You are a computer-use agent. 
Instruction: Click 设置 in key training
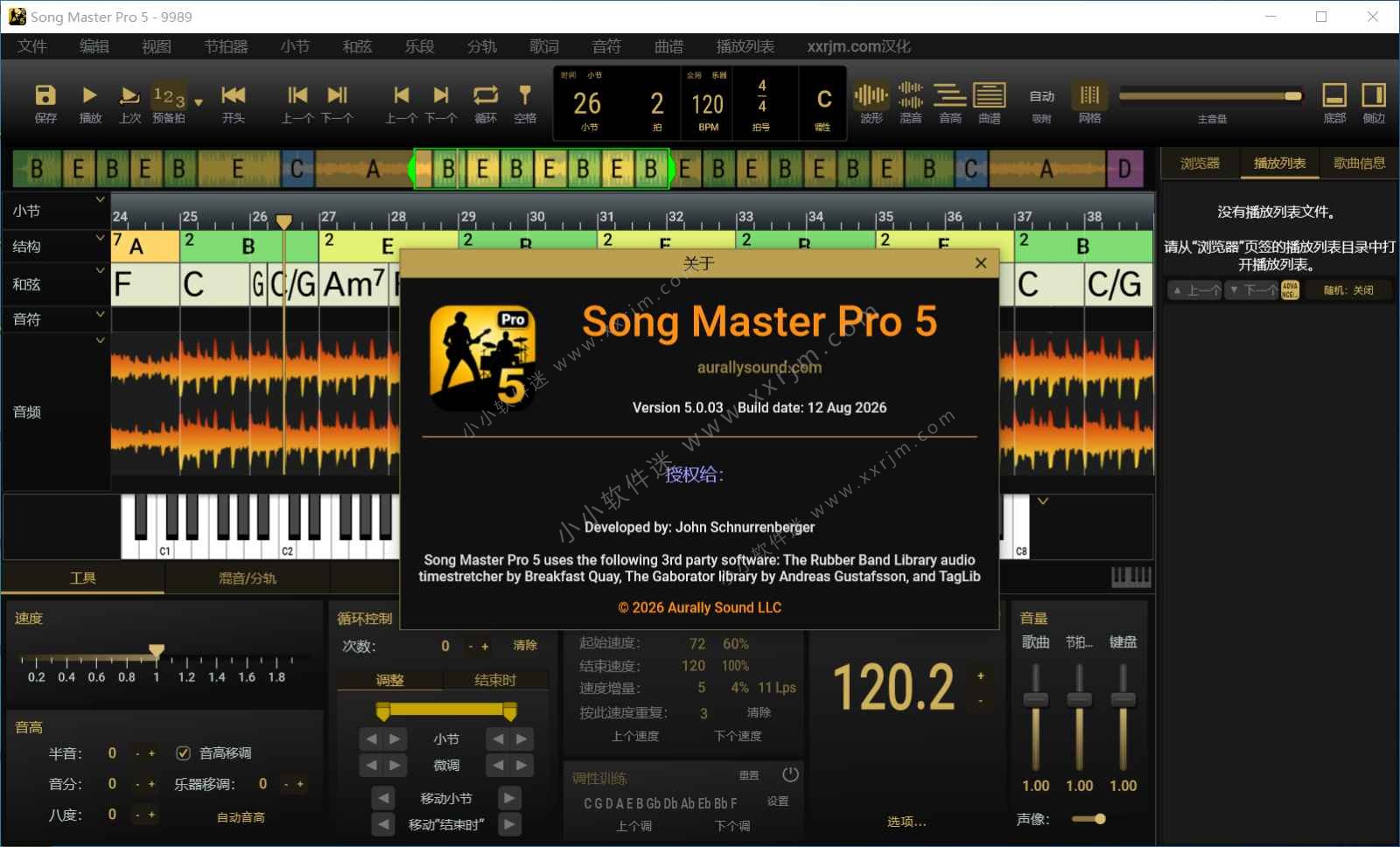point(778,801)
